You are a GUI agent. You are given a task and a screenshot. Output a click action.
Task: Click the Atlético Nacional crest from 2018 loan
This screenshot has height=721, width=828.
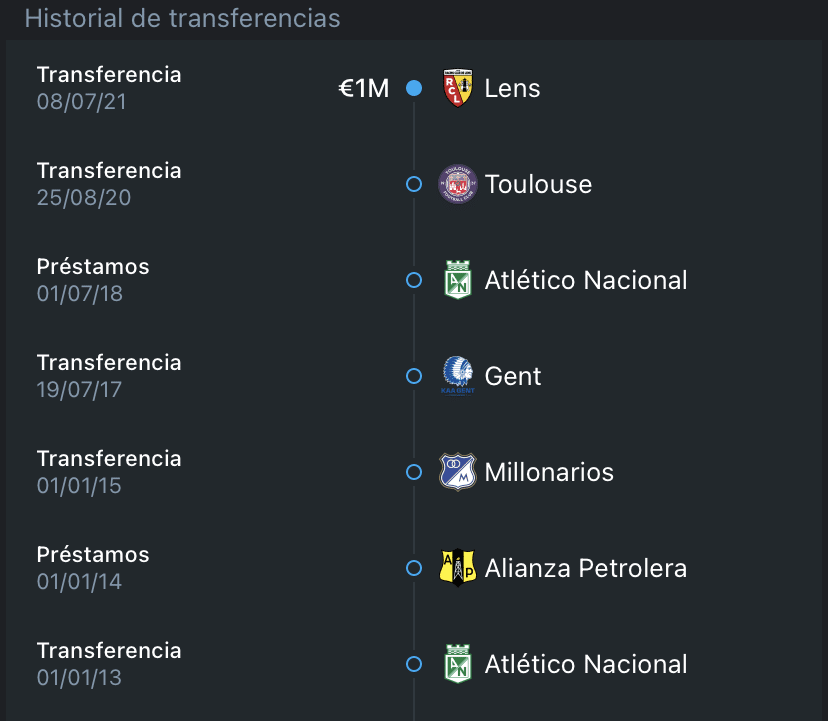point(457,280)
